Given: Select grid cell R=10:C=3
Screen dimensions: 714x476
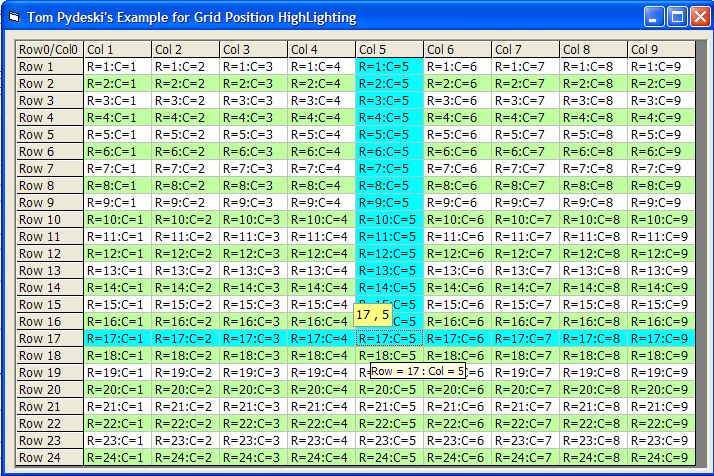Looking at the screenshot, I should tap(253, 219).
